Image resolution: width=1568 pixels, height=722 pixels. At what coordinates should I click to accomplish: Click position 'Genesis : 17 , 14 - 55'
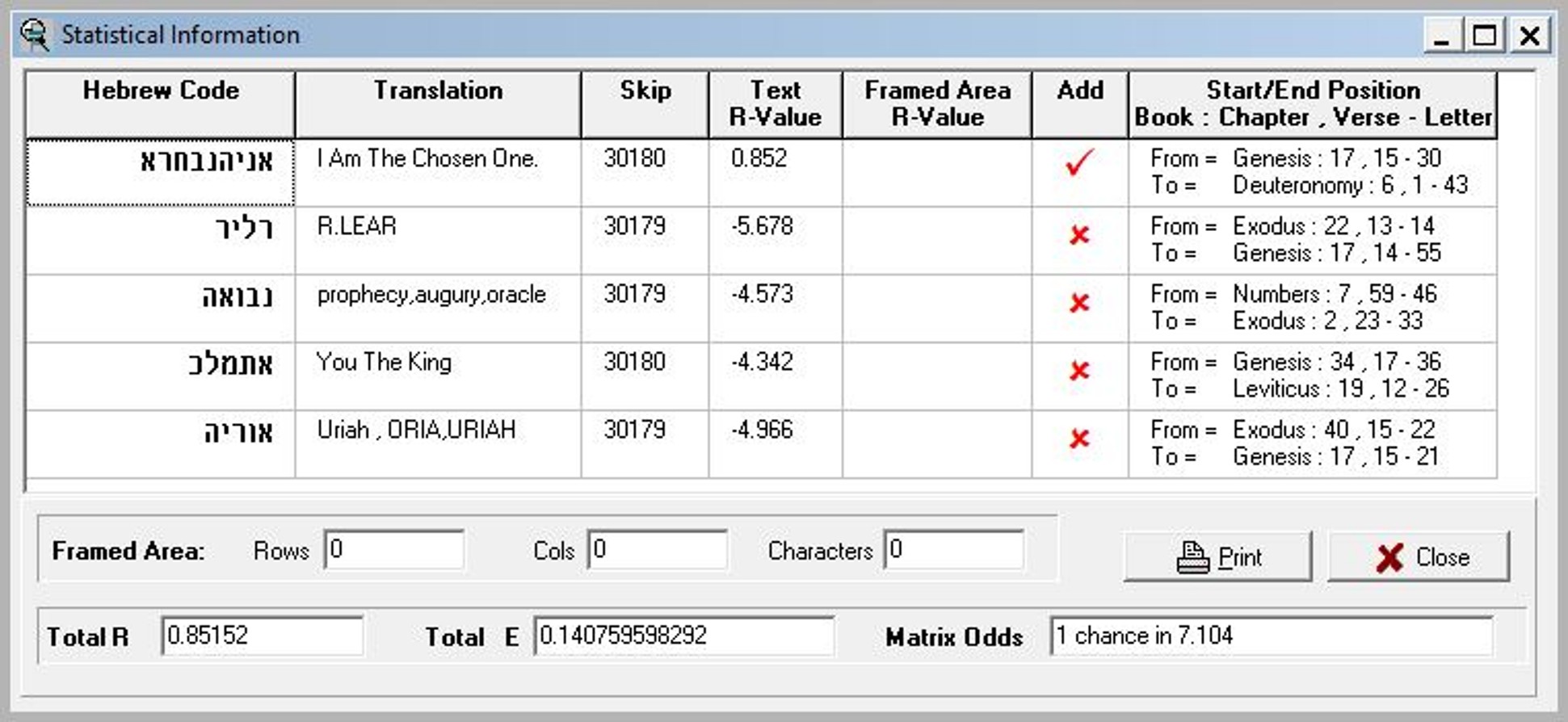click(x=1337, y=254)
